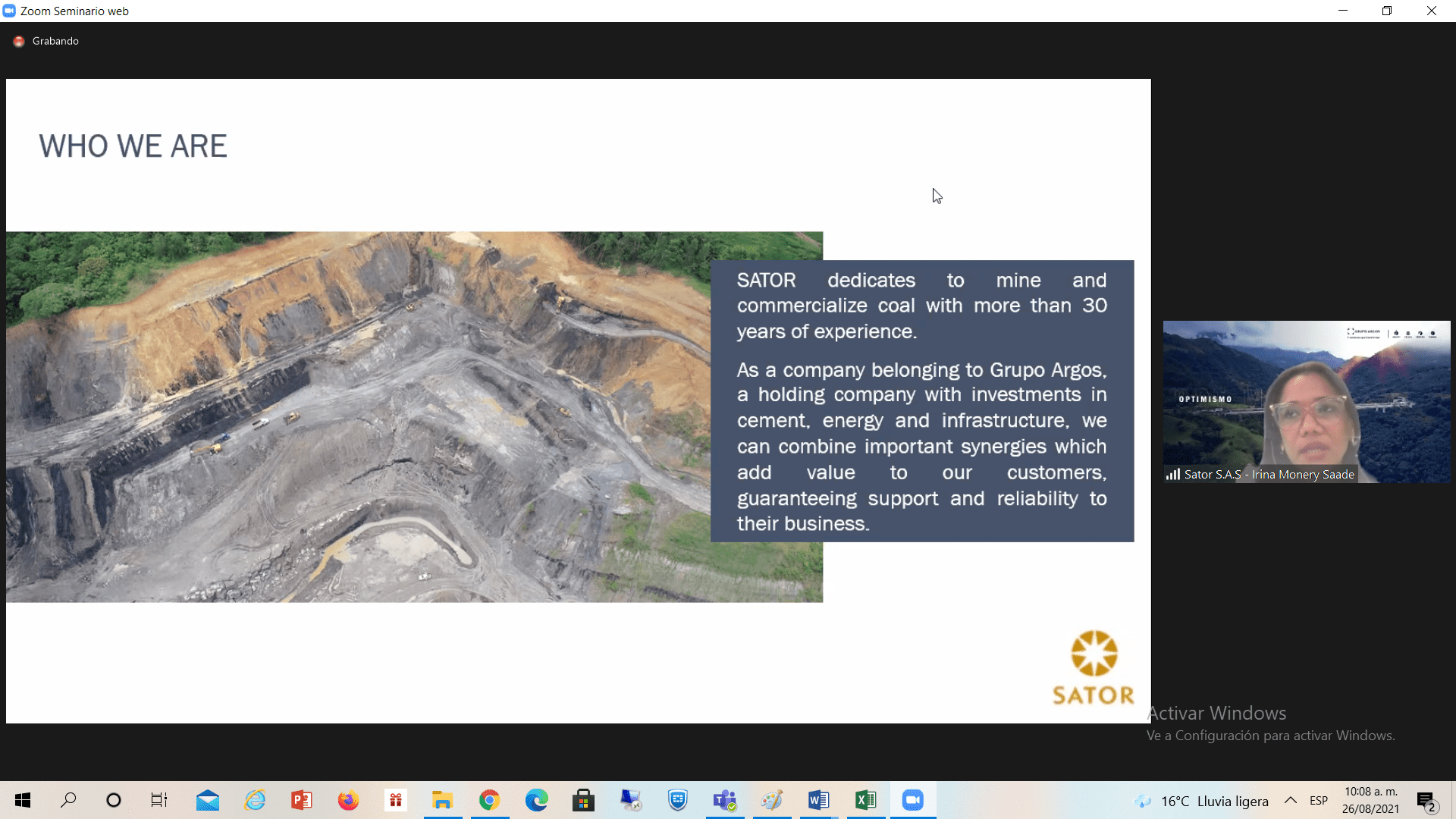Image resolution: width=1456 pixels, height=819 pixels.
Task: Switch to Excel in taskbar
Action: (866, 800)
